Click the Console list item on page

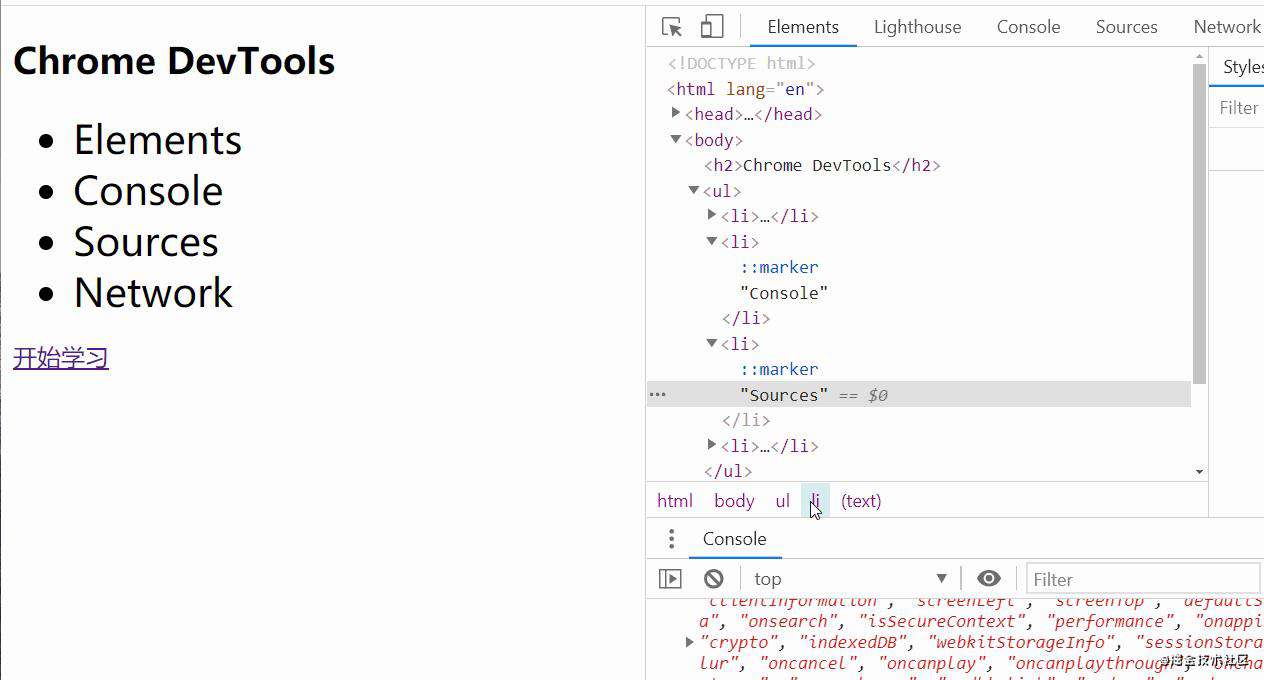(x=148, y=191)
